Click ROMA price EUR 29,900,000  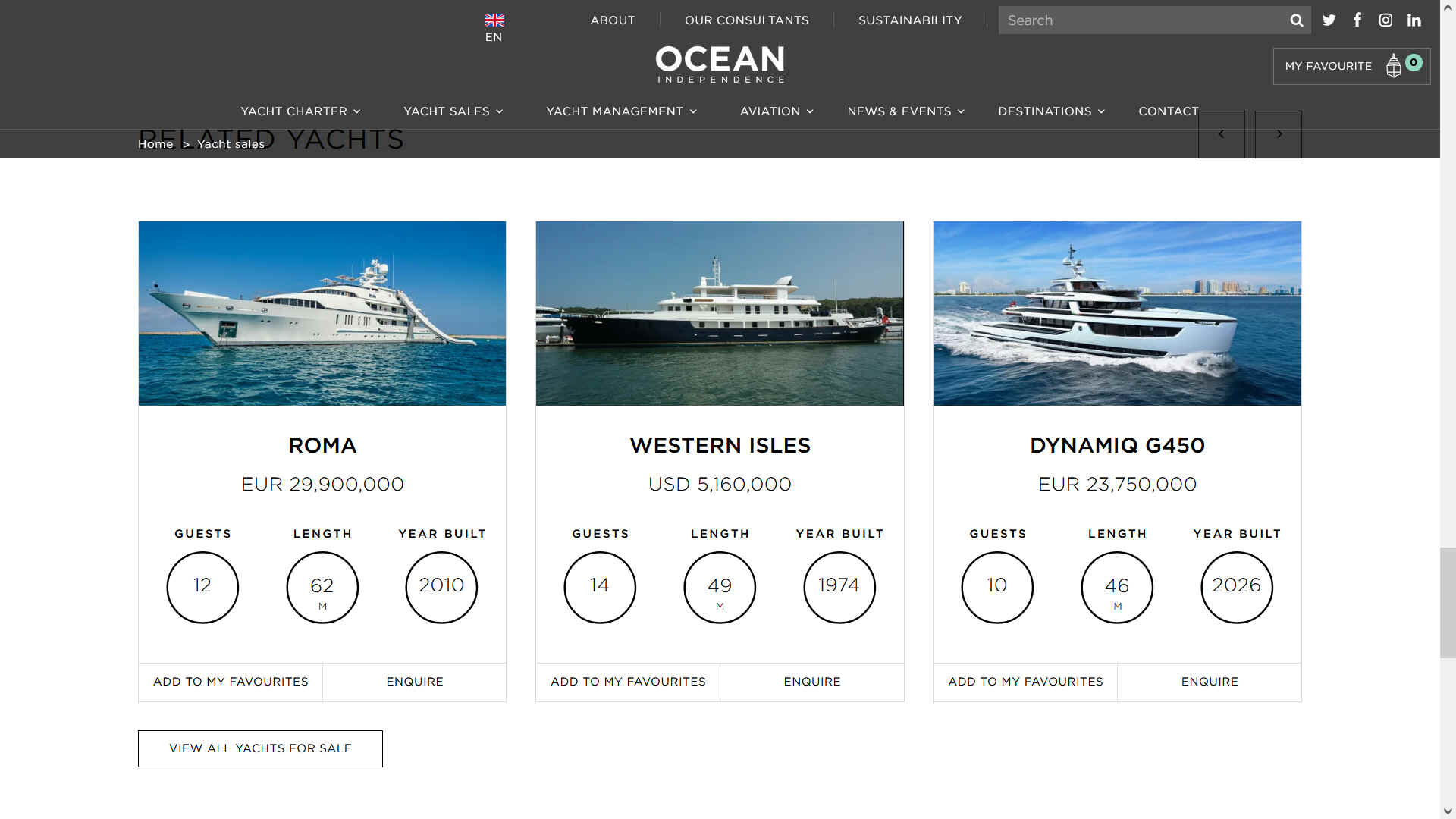click(x=322, y=484)
